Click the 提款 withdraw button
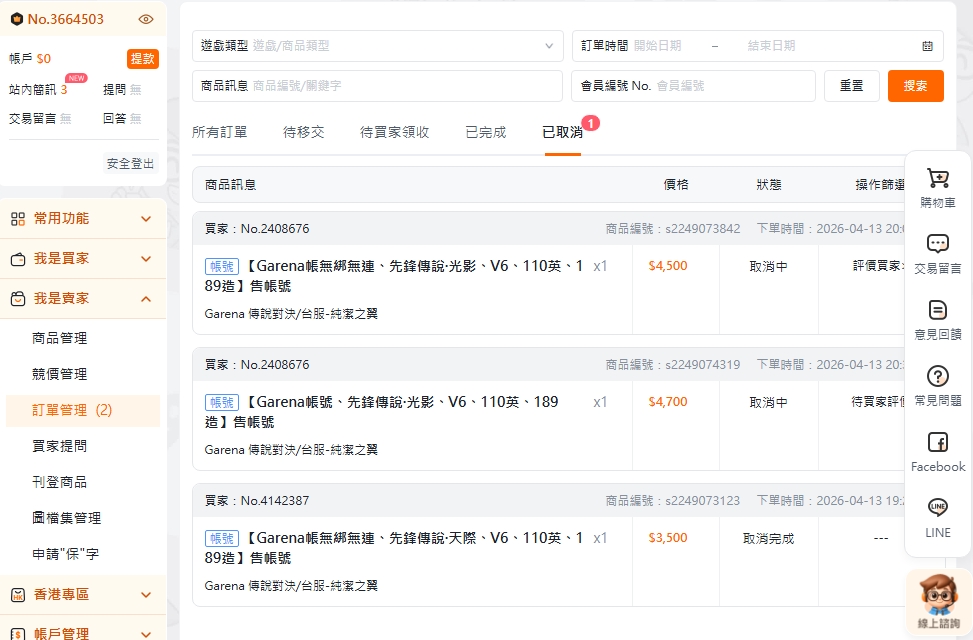Image resolution: width=973 pixels, height=640 pixels. [142, 59]
